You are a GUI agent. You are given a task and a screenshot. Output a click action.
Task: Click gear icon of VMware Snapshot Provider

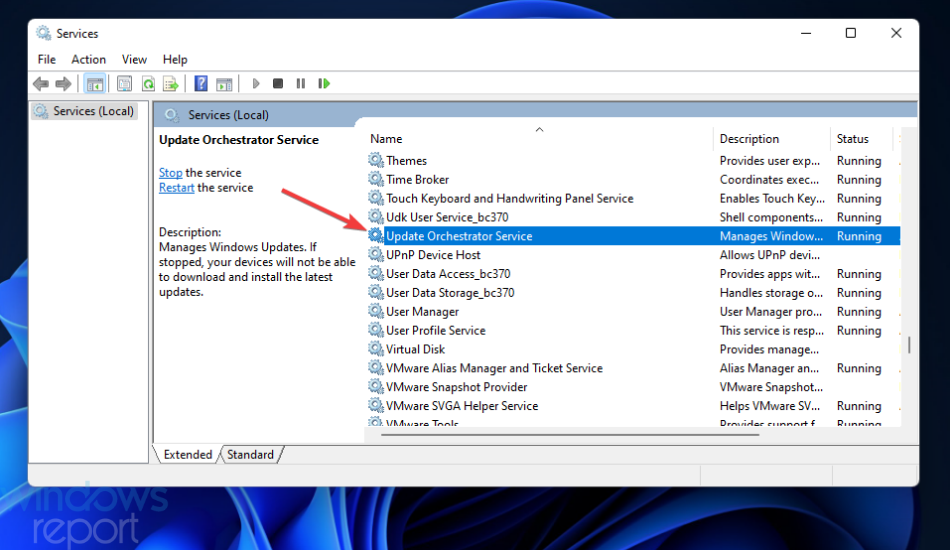pos(376,386)
